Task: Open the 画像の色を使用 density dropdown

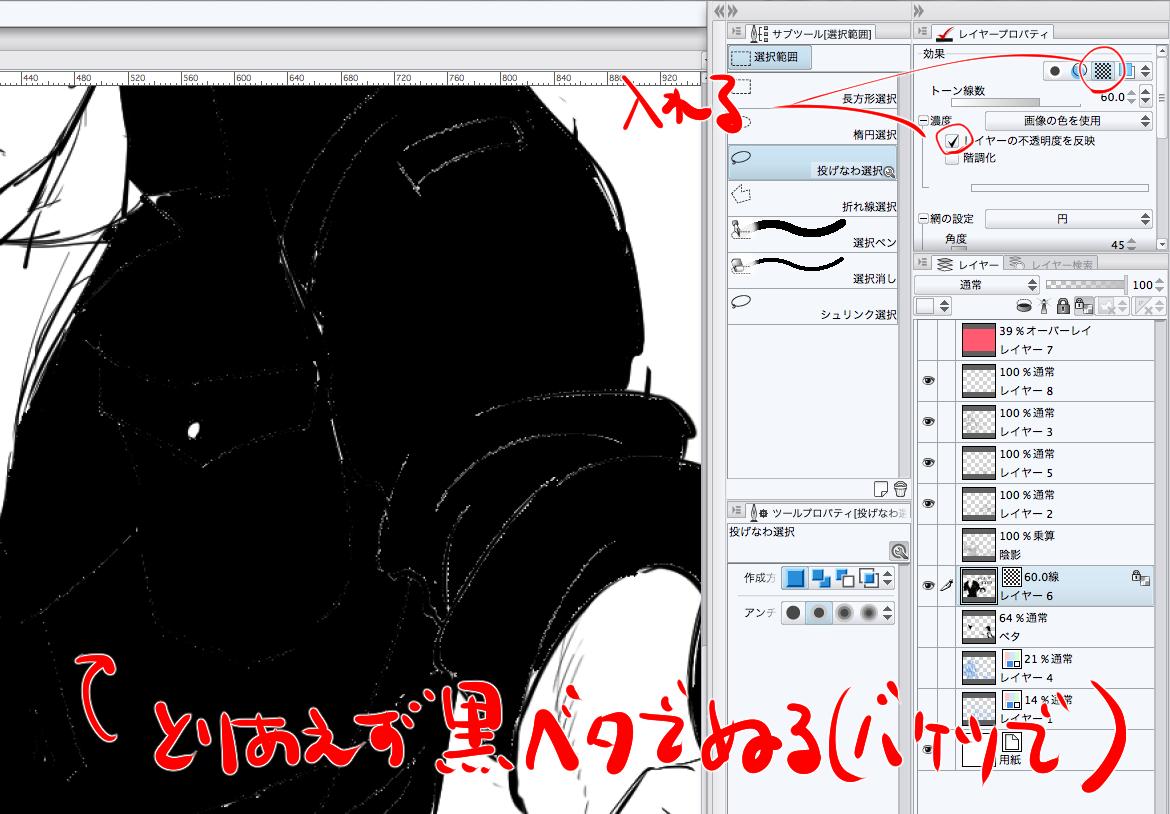Action: [1069, 120]
